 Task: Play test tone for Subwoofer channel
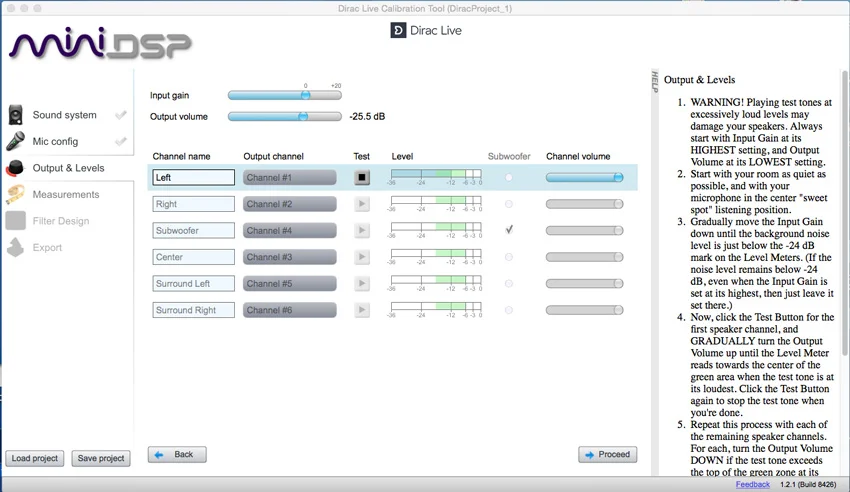362,230
